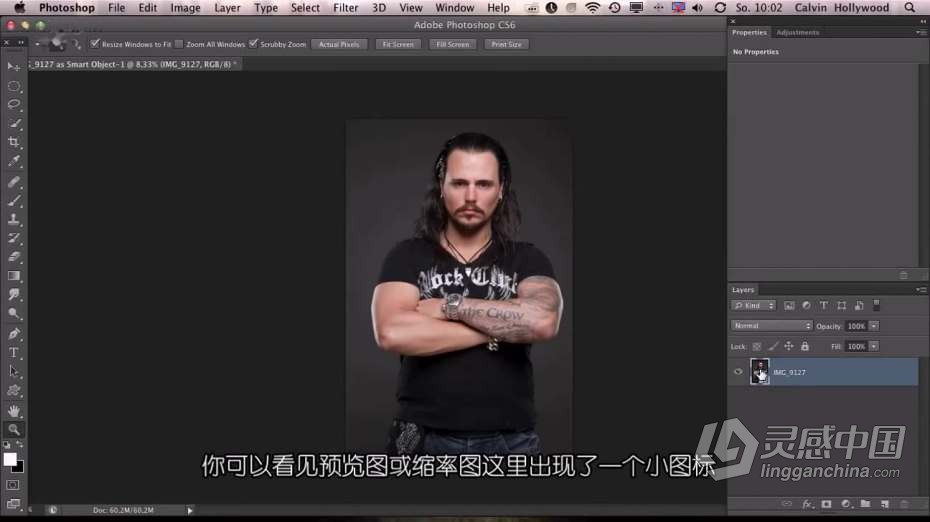Image resolution: width=930 pixels, height=522 pixels.
Task: Toggle shape layer filter
Action: [x=842, y=305]
